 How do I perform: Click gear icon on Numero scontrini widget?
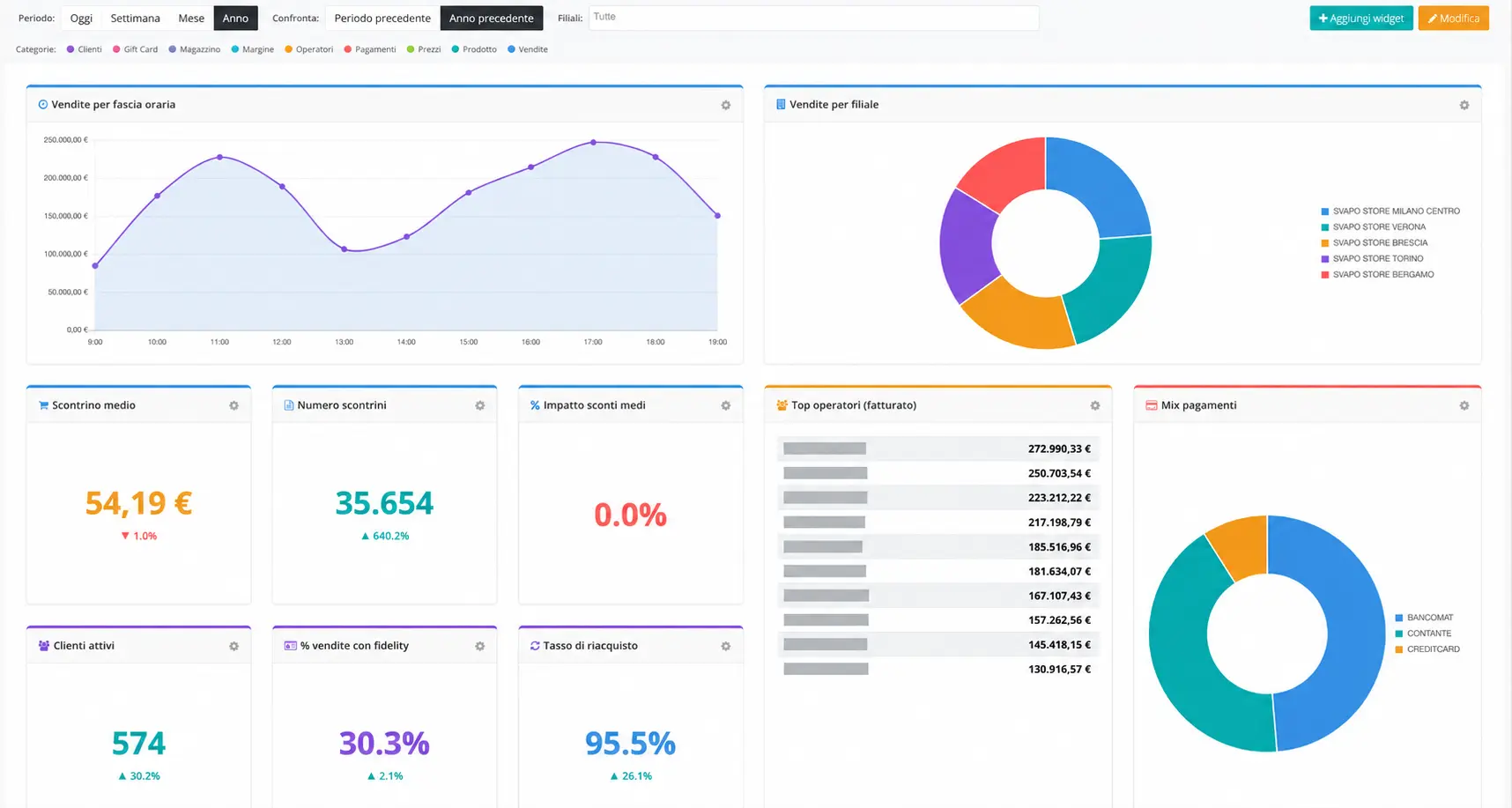coord(480,405)
